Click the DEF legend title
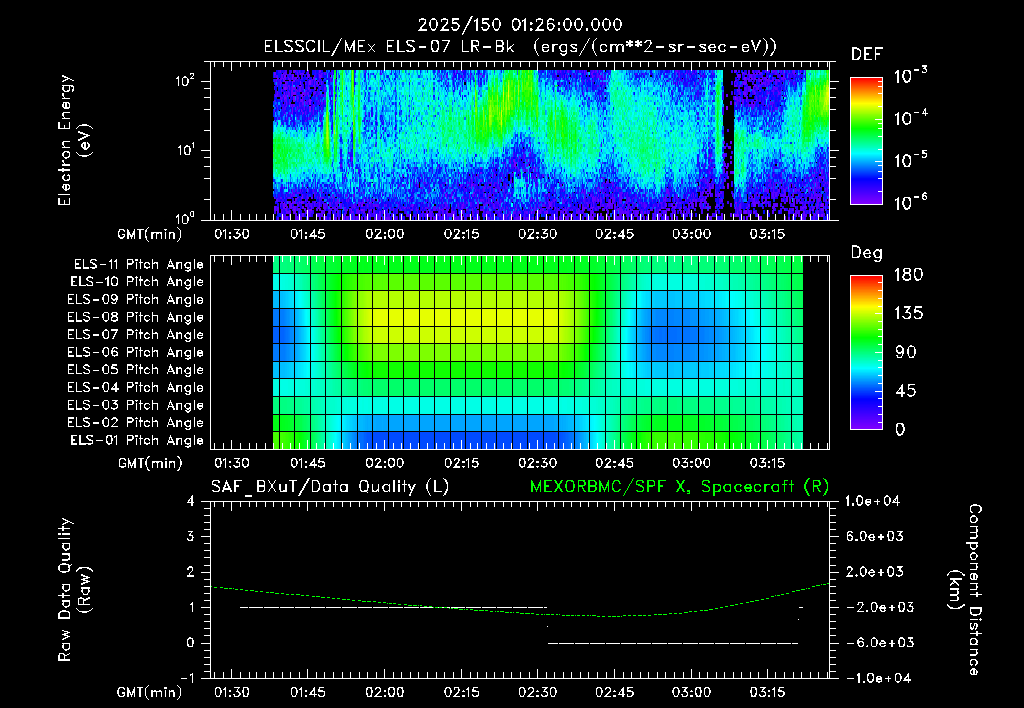Screen dimensions: 1024x708 coord(867,55)
